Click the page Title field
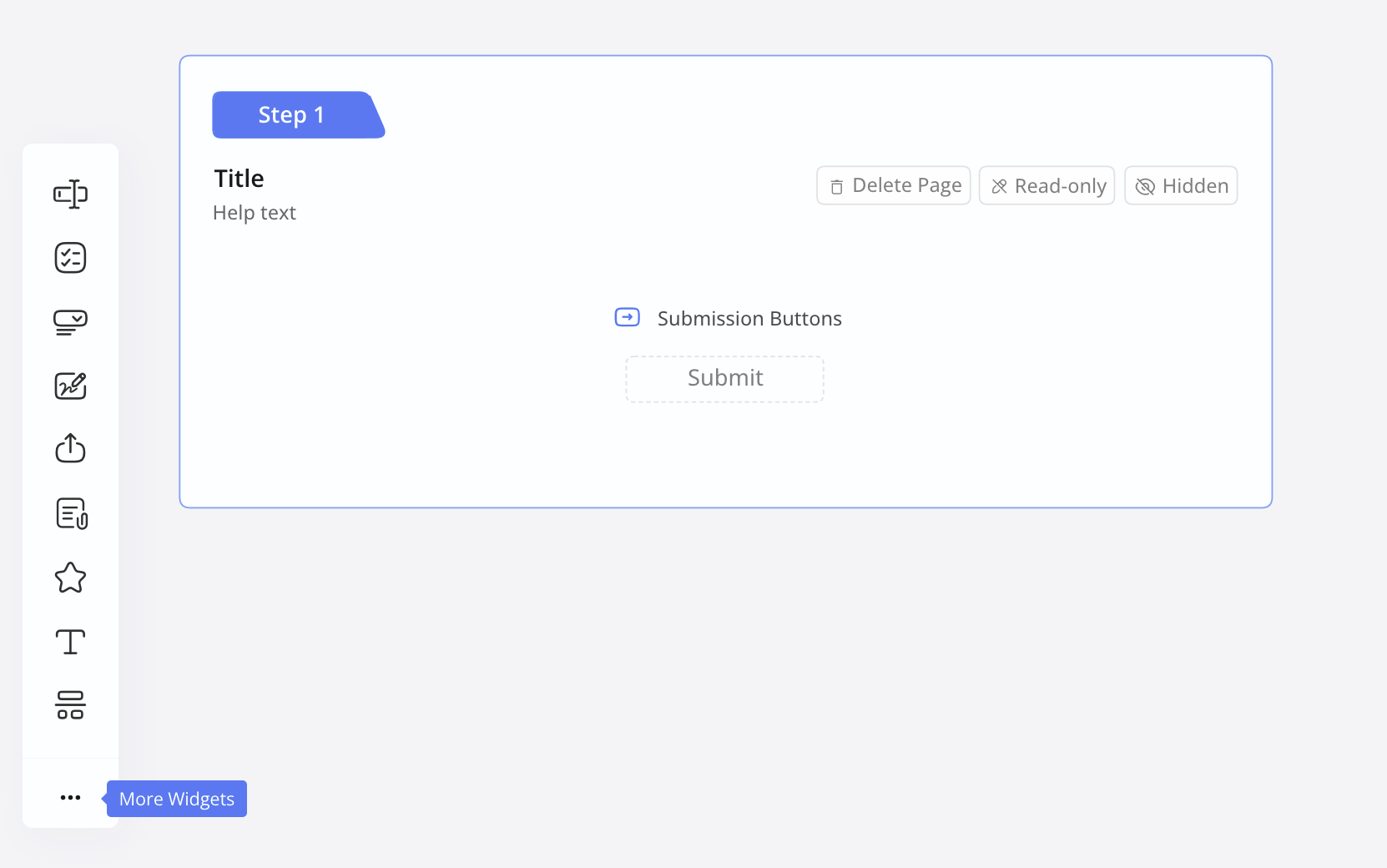The height and width of the screenshot is (868, 1387). click(x=240, y=179)
